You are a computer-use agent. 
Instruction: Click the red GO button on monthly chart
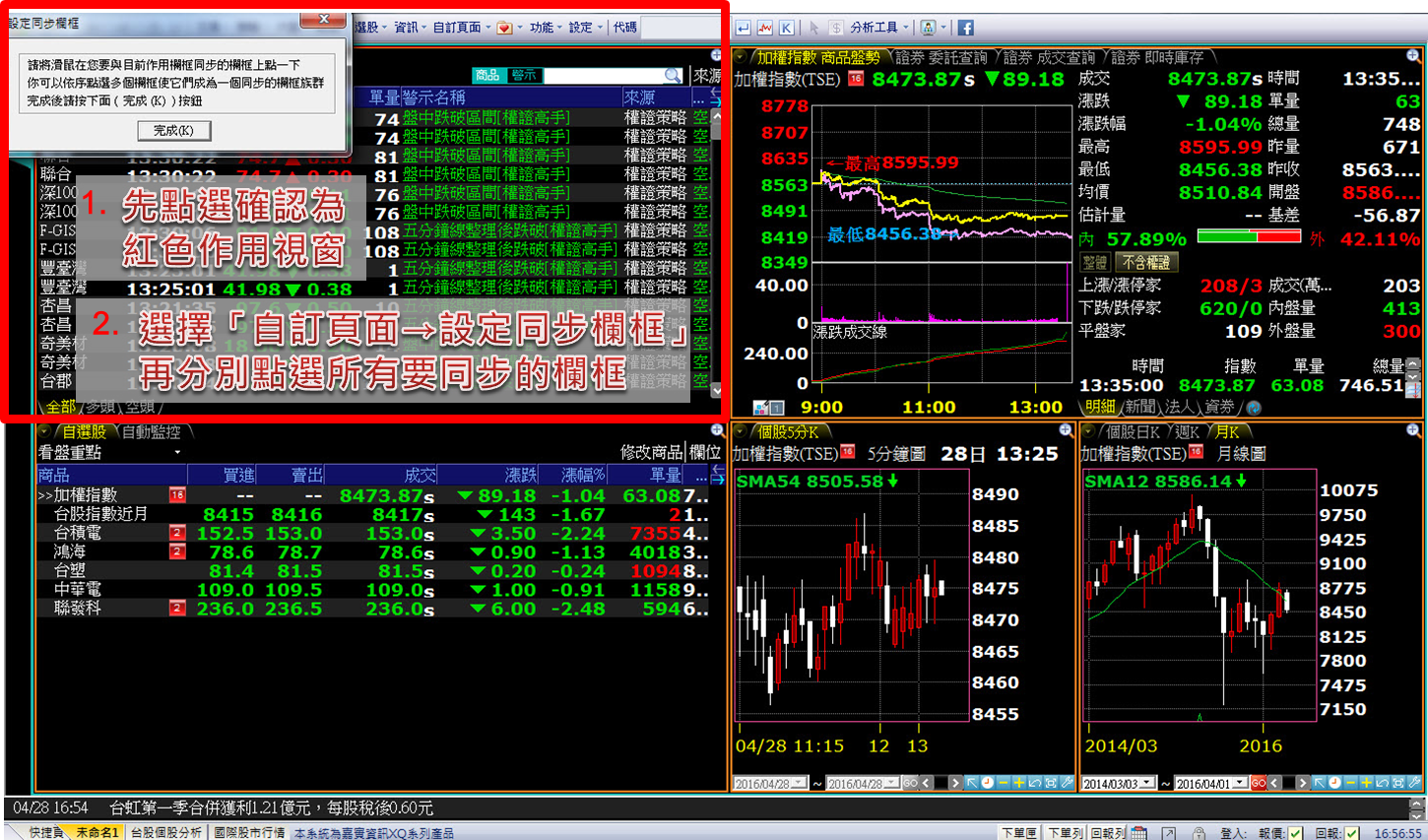click(1259, 784)
